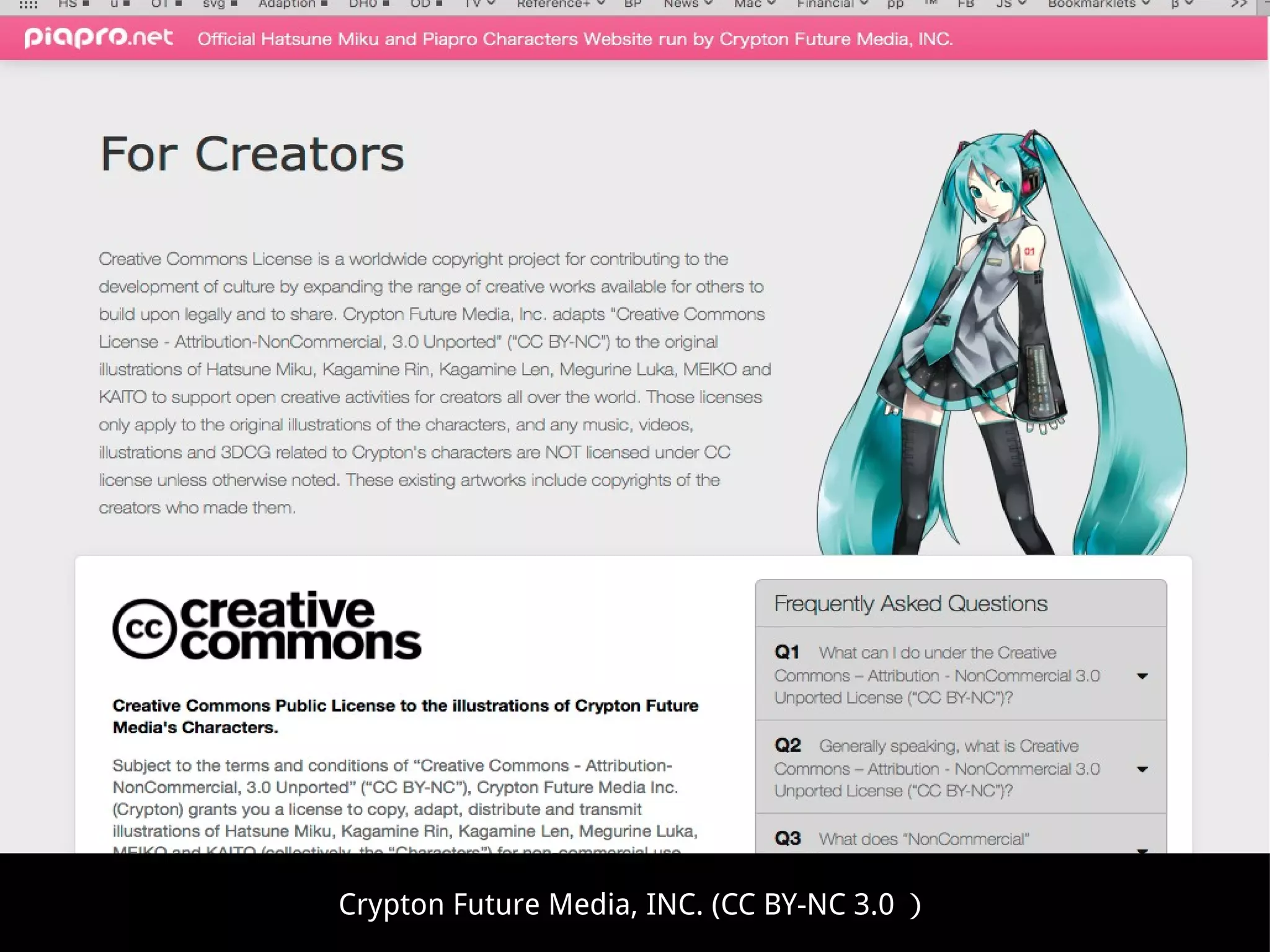1270x952 pixels.
Task: Click the piapro.net logo
Action: [x=99, y=38]
